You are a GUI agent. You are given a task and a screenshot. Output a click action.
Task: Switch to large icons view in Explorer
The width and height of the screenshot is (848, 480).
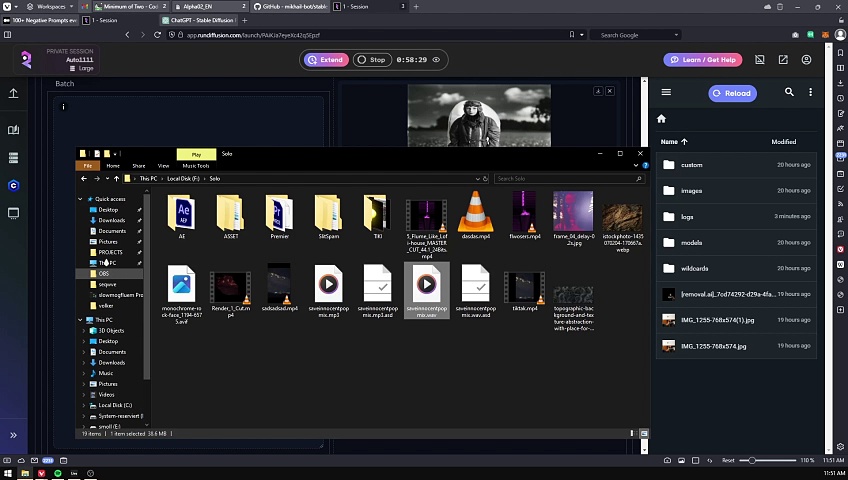click(x=643, y=433)
